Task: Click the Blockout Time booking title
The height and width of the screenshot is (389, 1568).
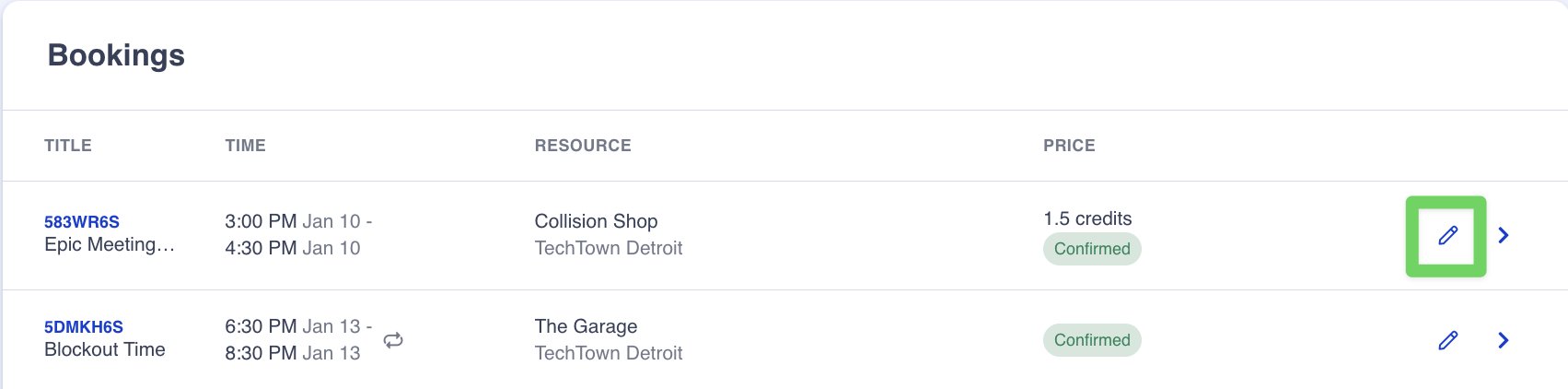Action: point(105,350)
